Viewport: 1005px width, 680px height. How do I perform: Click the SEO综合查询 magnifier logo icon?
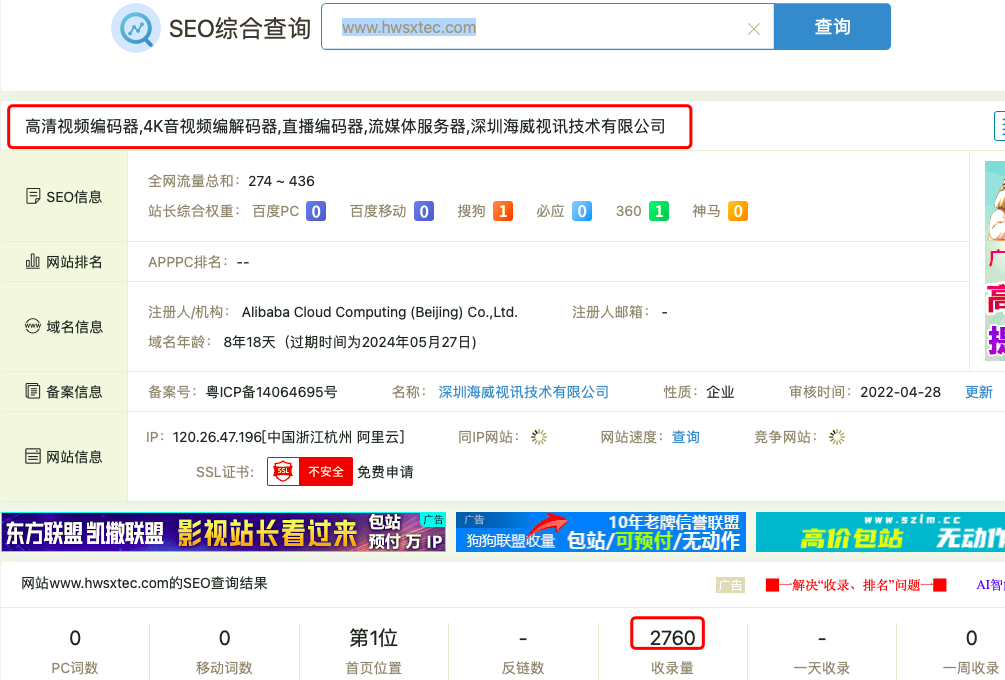point(135,28)
